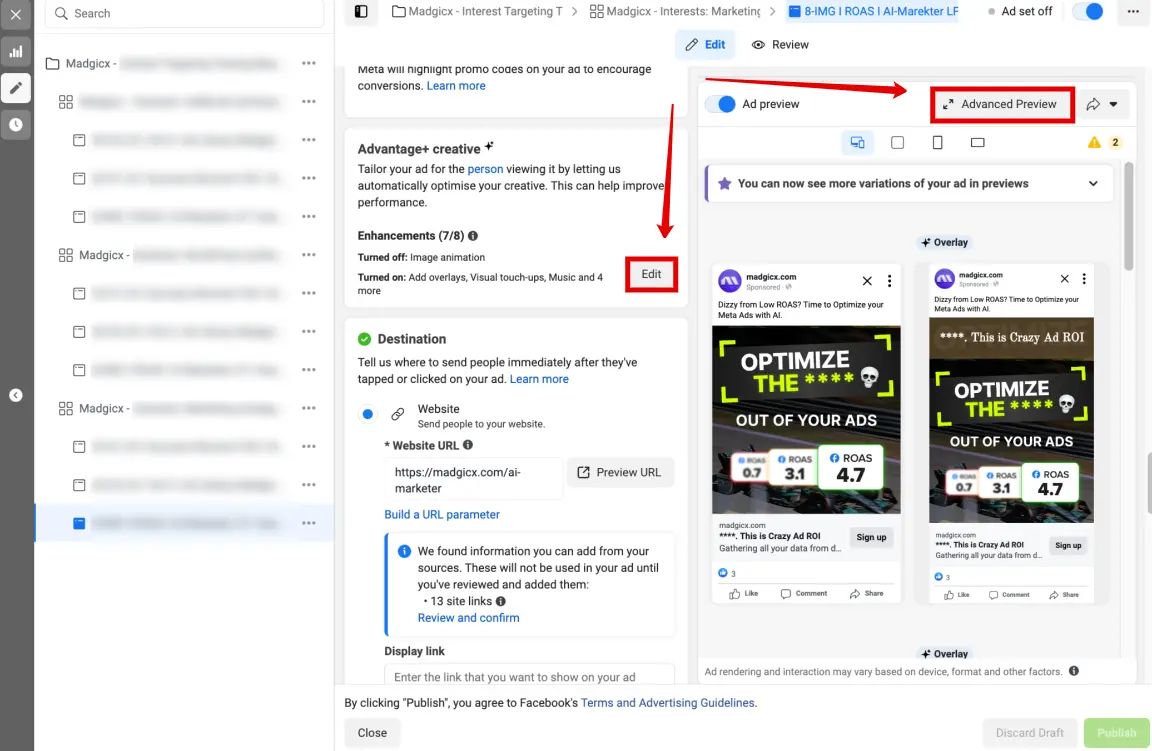This screenshot has height=751, width=1152.
Task: Show info icon next to 13 site links
Action: (x=501, y=601)
